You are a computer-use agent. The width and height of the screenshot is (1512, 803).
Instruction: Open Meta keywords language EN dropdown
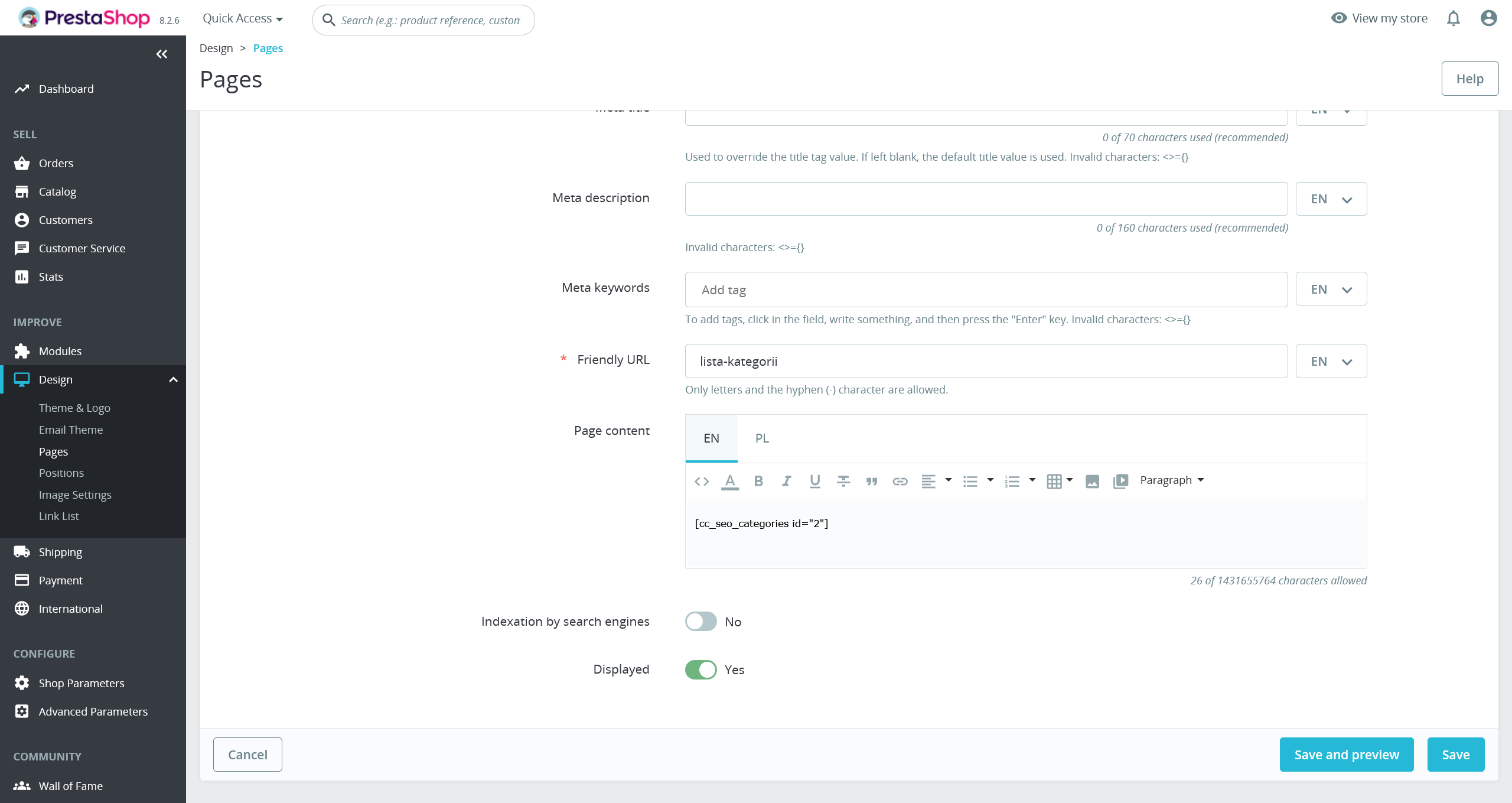1331,289
